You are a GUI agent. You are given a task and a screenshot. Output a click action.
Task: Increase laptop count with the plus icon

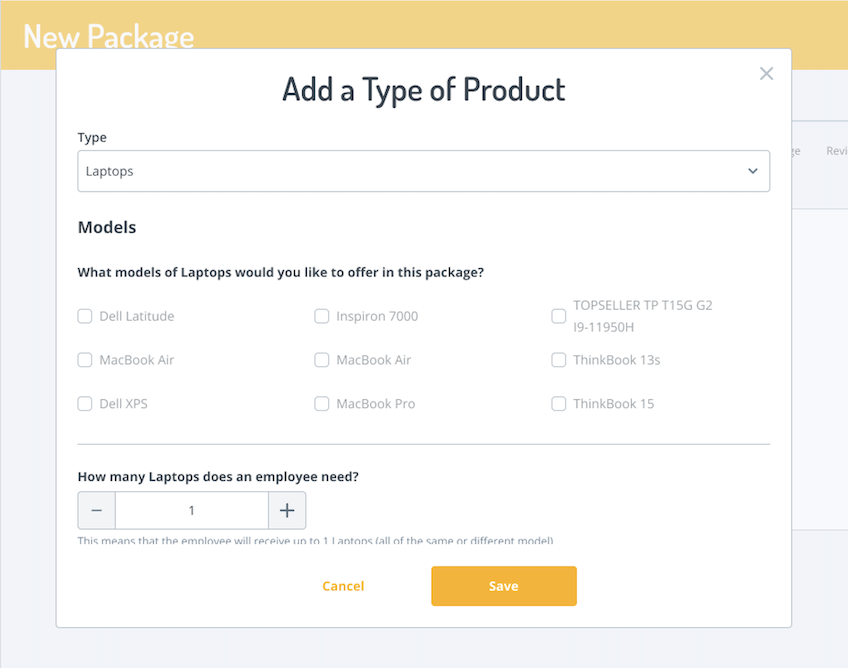(287, 510)
